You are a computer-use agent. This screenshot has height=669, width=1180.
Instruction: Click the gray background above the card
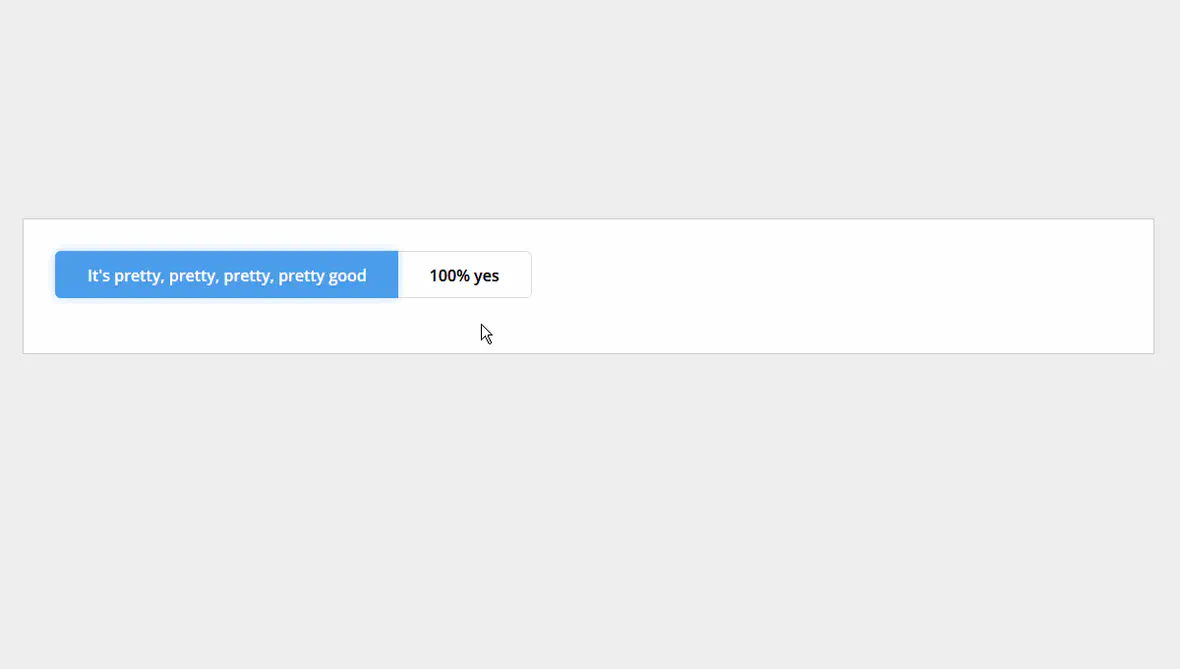pyautogui.click(x=590, y=109)
